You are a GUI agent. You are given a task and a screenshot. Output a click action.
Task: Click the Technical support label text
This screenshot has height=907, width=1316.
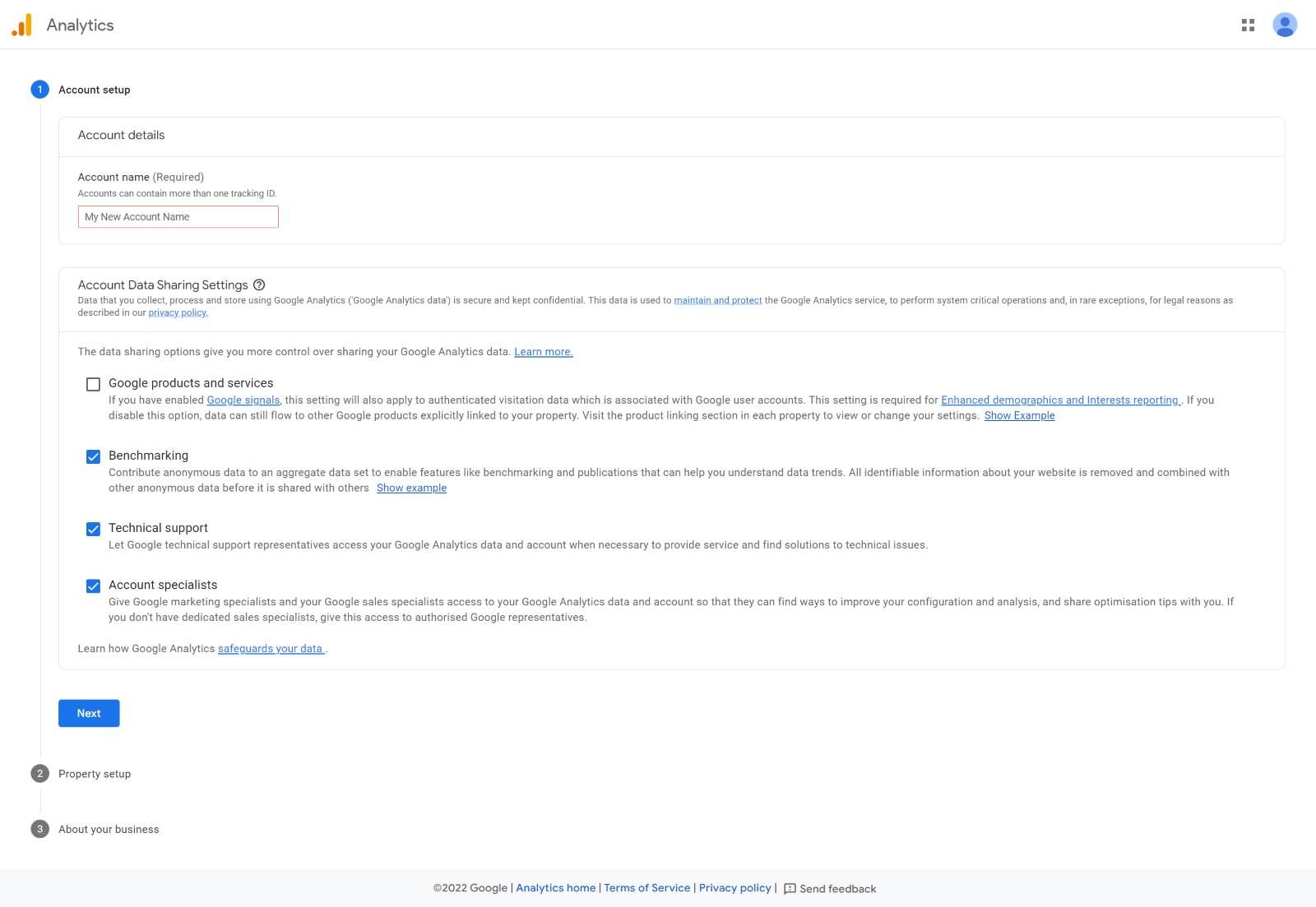point(159,528)
